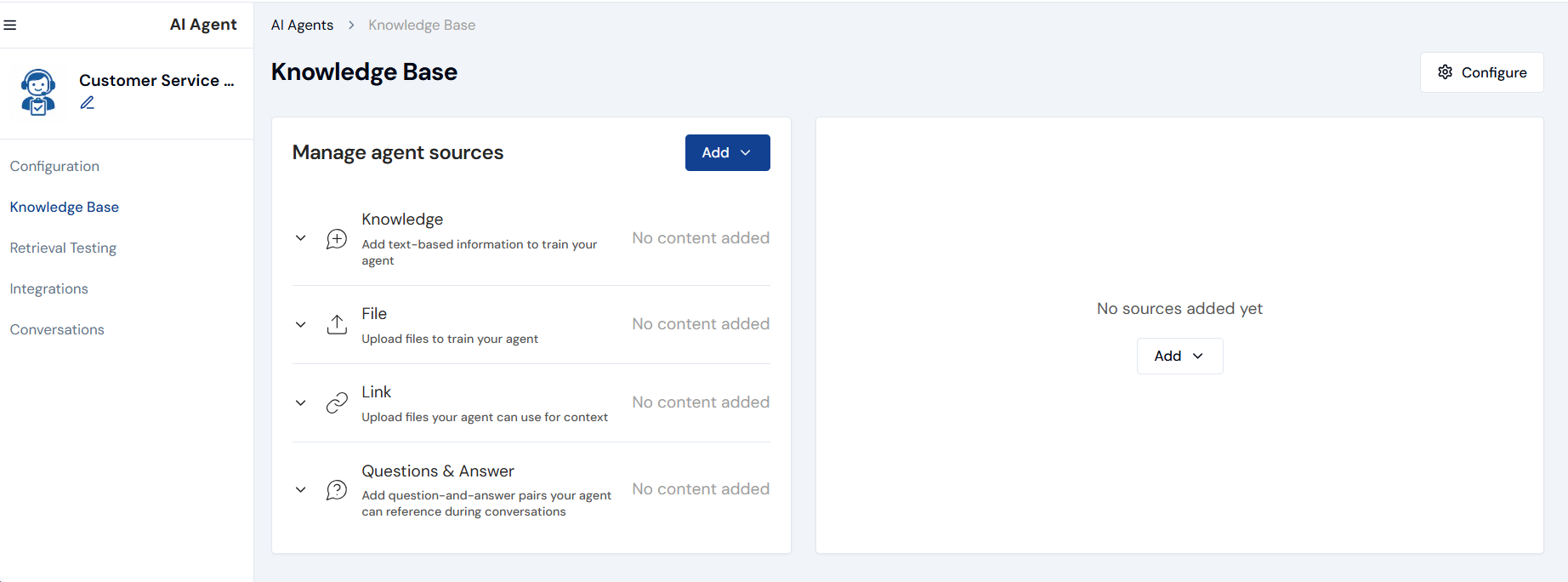Click the Questions & Answer icon
The image size is (1568, 582).
(x=337, y=490)
